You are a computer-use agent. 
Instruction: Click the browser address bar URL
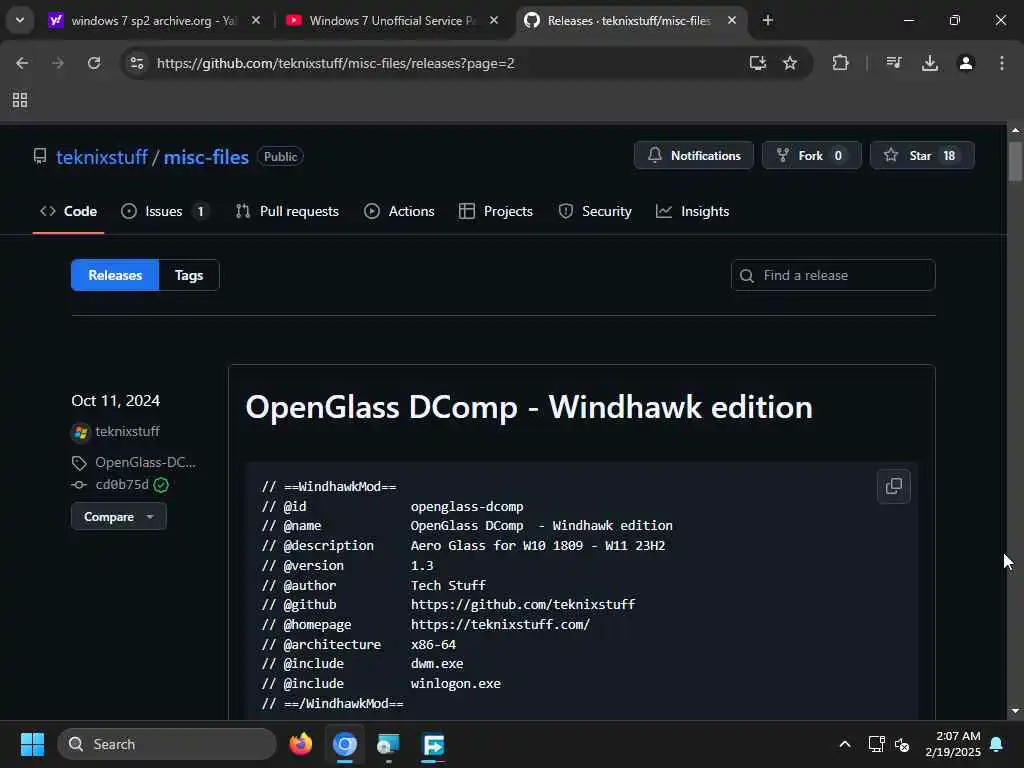click(336, 63)
